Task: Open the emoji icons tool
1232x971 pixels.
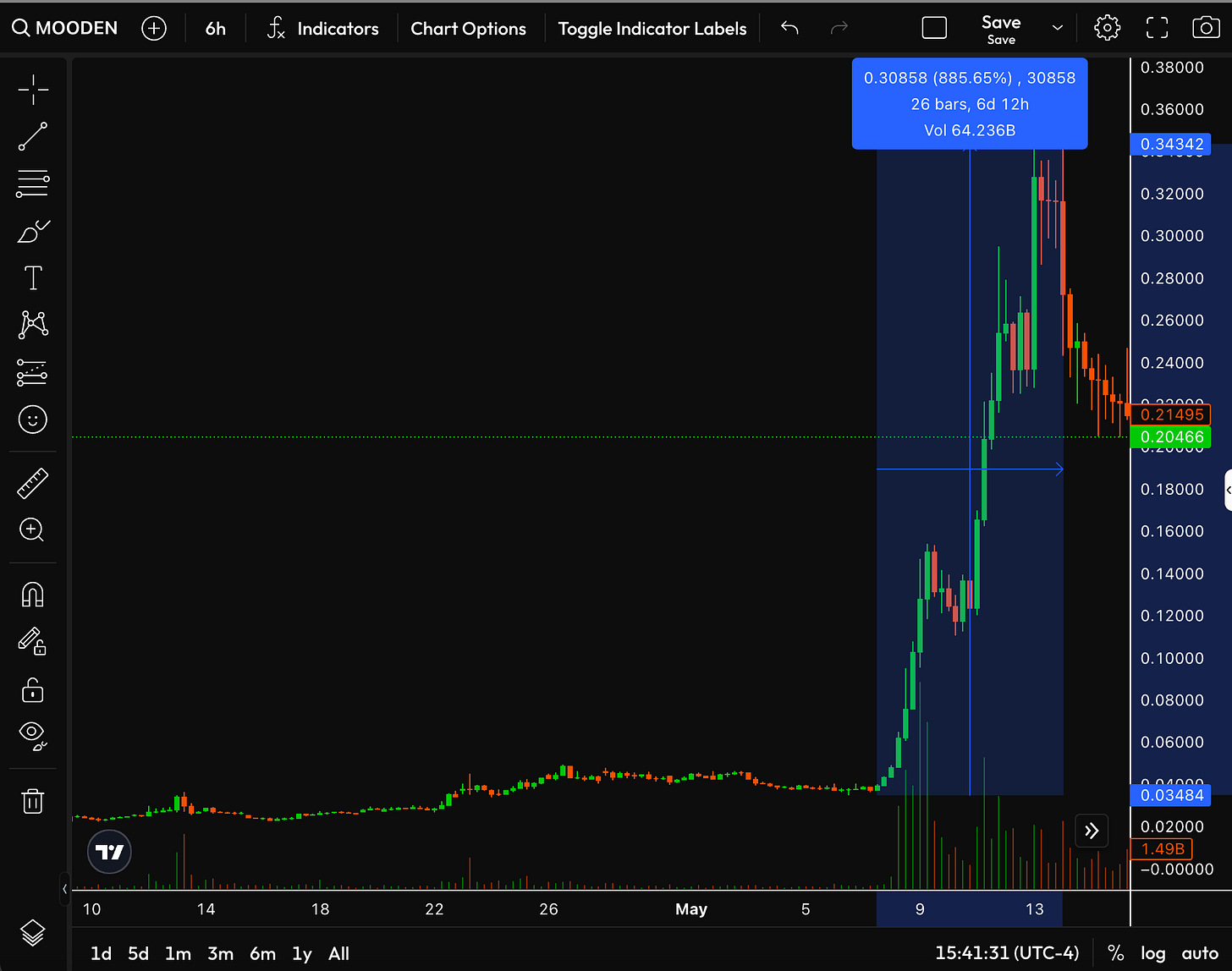Action: point(33,420)
